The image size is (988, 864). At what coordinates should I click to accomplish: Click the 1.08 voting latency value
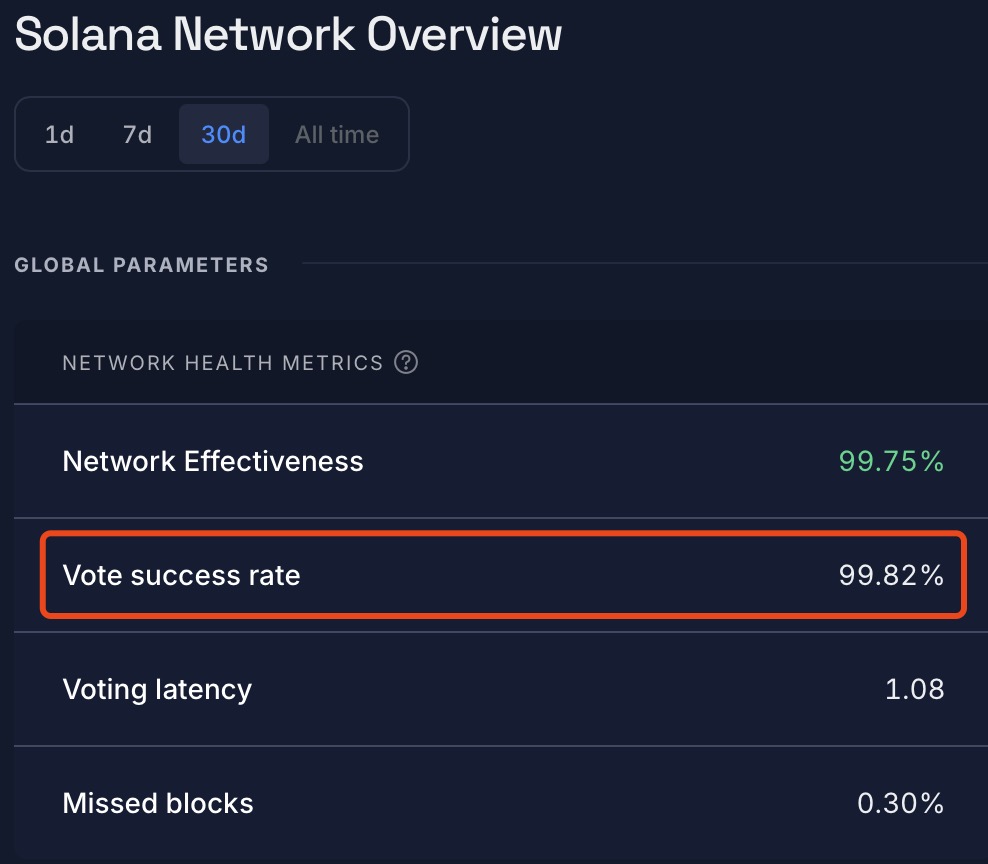click(914, 689)
